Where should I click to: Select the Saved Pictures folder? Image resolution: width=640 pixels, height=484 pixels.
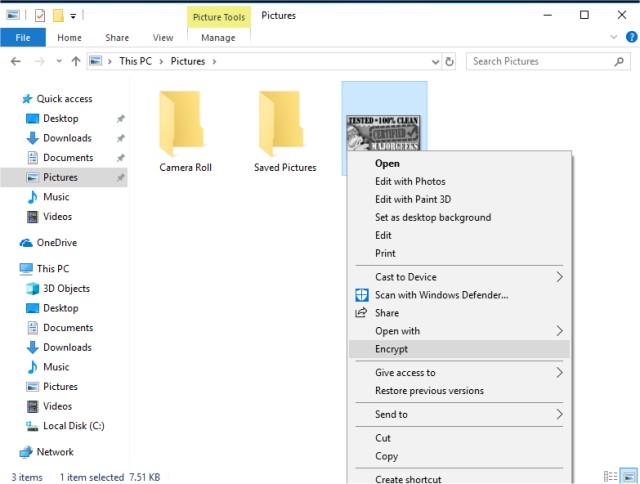point(284,130)
